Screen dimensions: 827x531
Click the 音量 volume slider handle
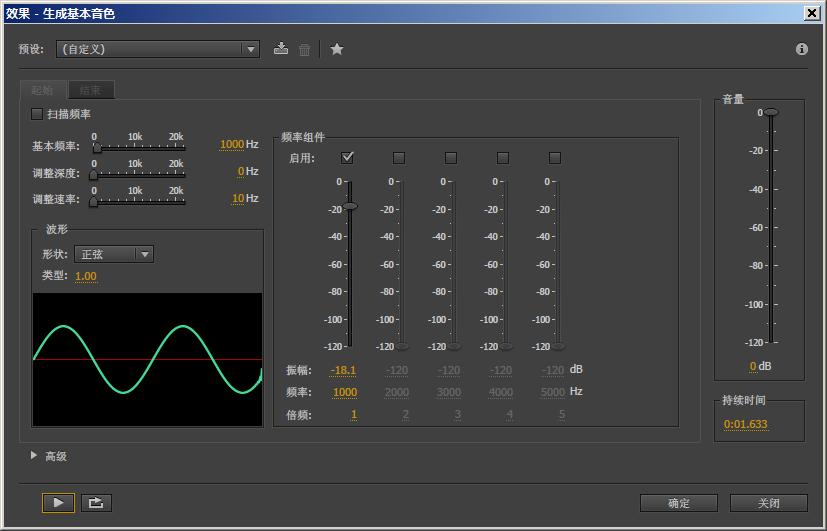[771, 112]
